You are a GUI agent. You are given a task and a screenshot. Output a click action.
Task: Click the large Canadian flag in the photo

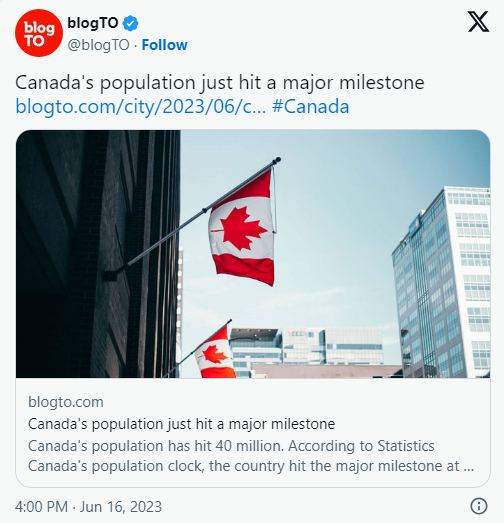242,227
